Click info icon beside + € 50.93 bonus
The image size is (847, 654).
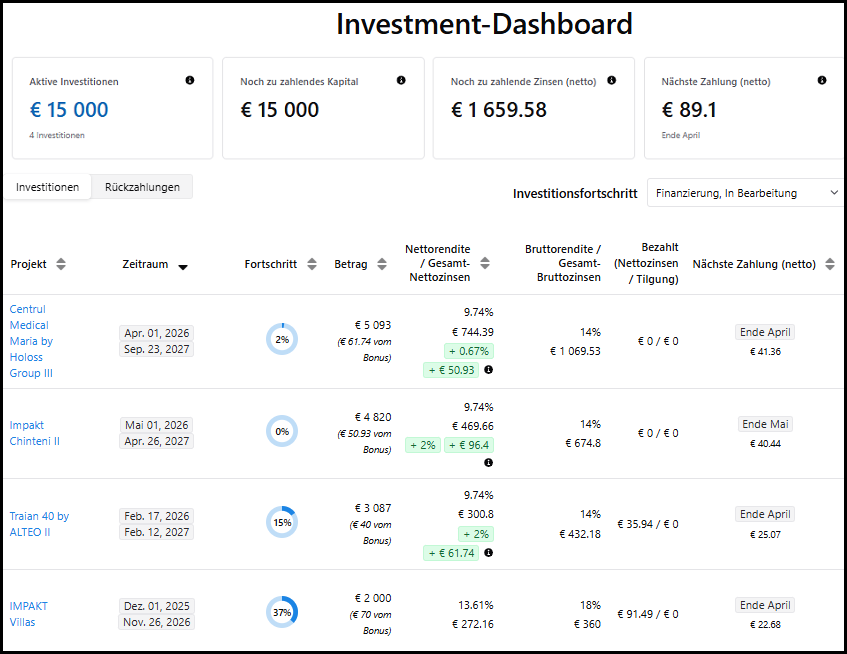(x=489, y=370)
